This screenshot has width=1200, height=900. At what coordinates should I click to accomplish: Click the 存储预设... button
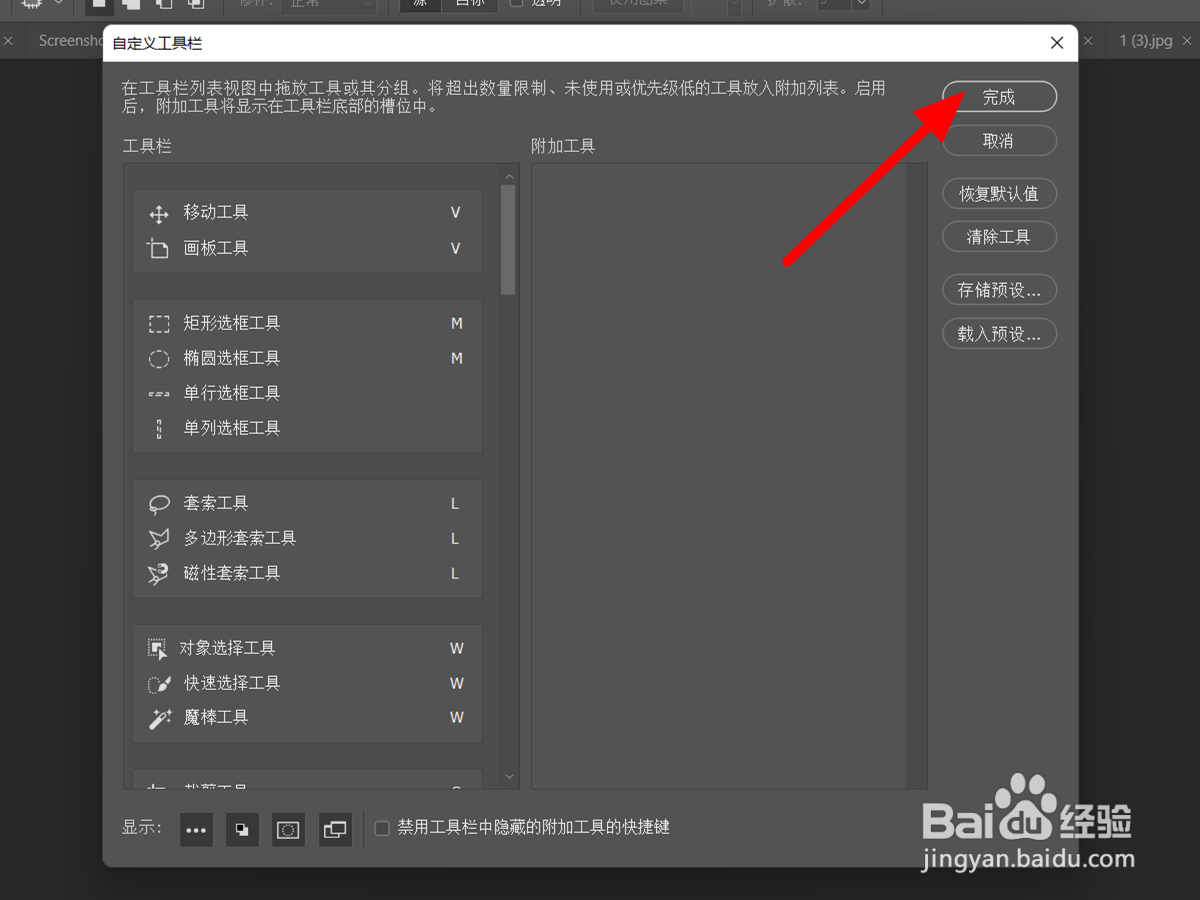pyautogui.click(x=999, y=290)
